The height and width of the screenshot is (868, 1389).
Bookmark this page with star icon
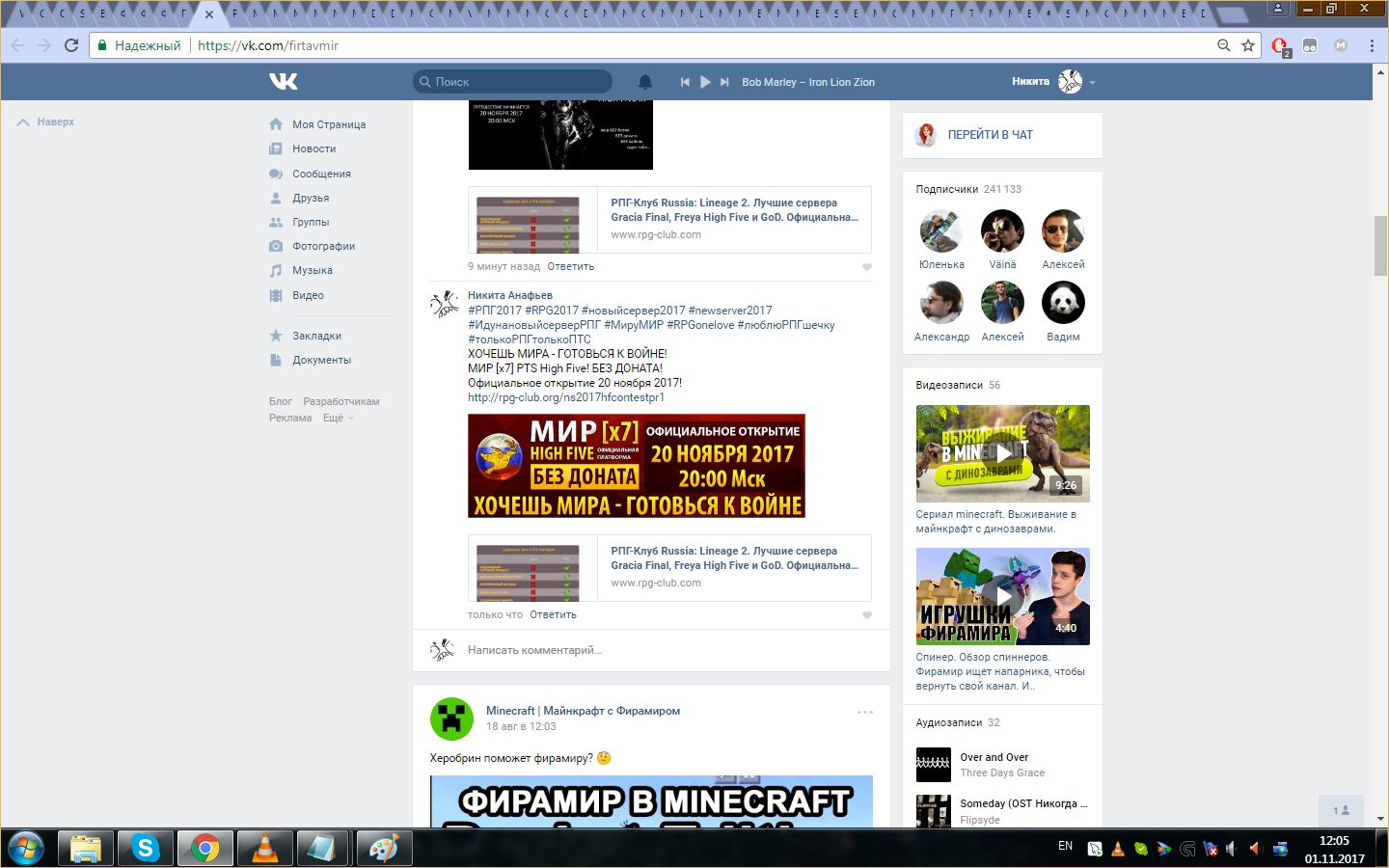click(x=1248, y=45)
